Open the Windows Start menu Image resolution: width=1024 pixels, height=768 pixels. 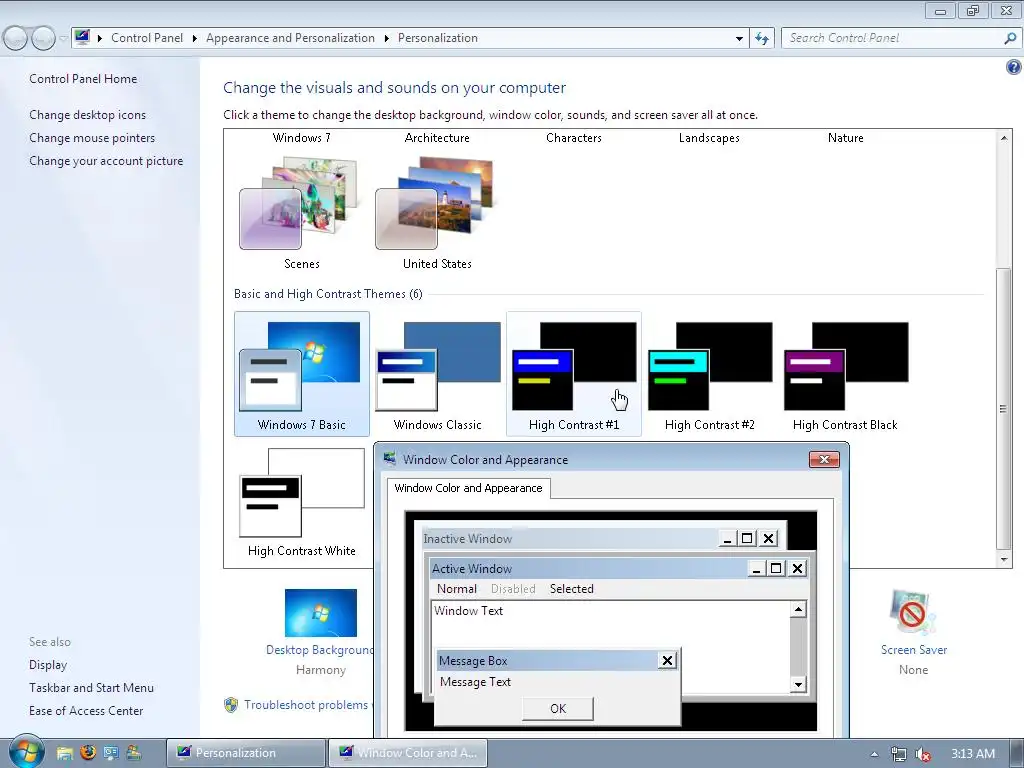pos(26,752)
